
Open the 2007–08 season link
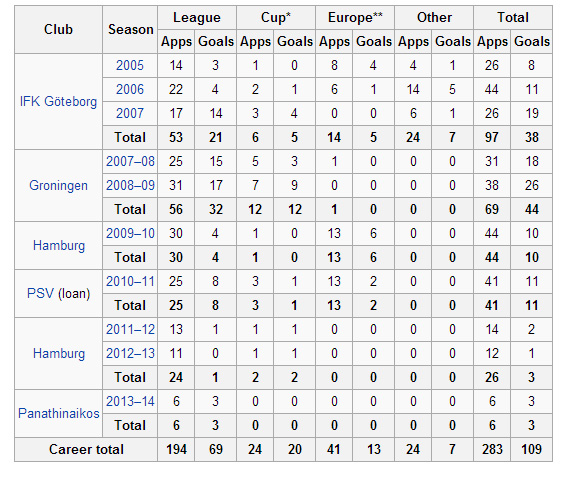click(130, 162)
